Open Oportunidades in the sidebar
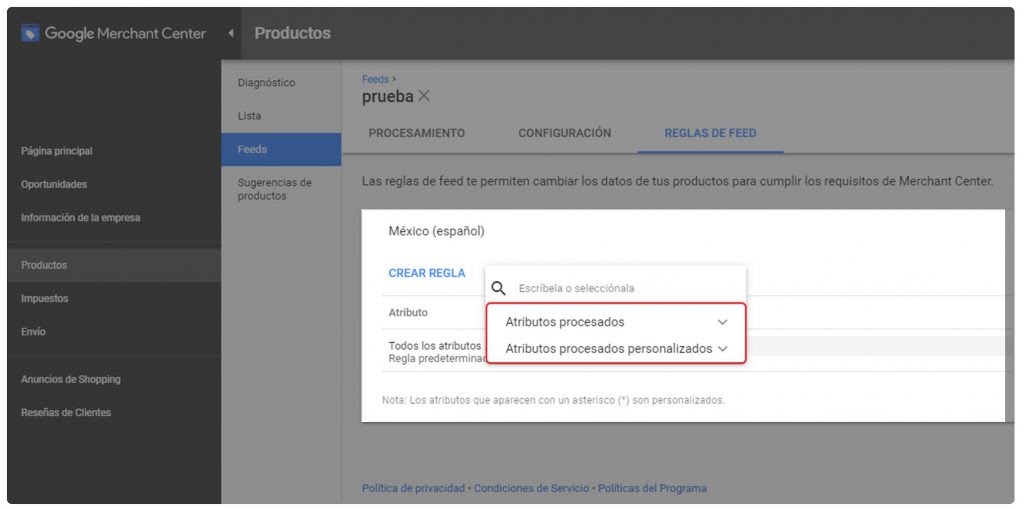The height and width of the screenshot is (509, 1024). coord(54,184)
